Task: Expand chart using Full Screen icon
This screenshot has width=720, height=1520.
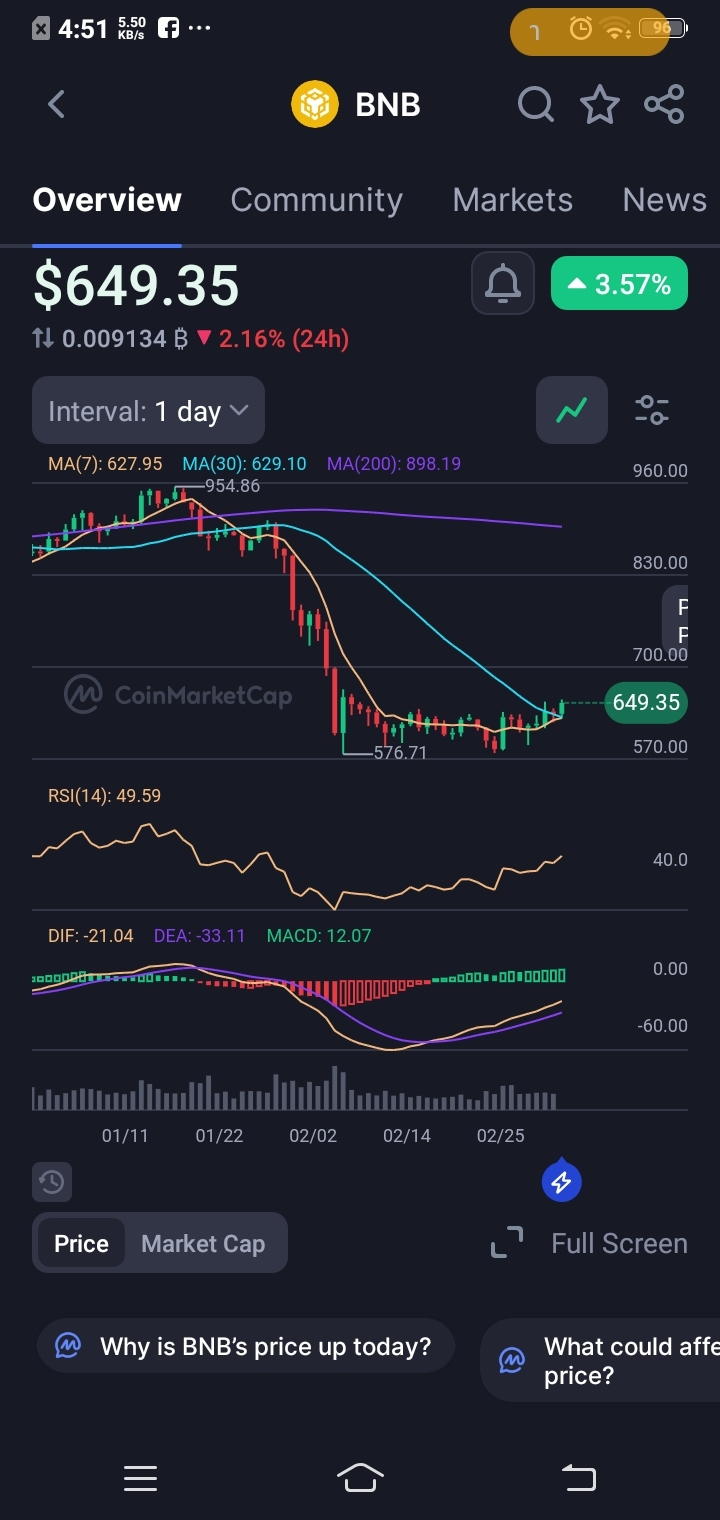Action: pos(507,1243)
